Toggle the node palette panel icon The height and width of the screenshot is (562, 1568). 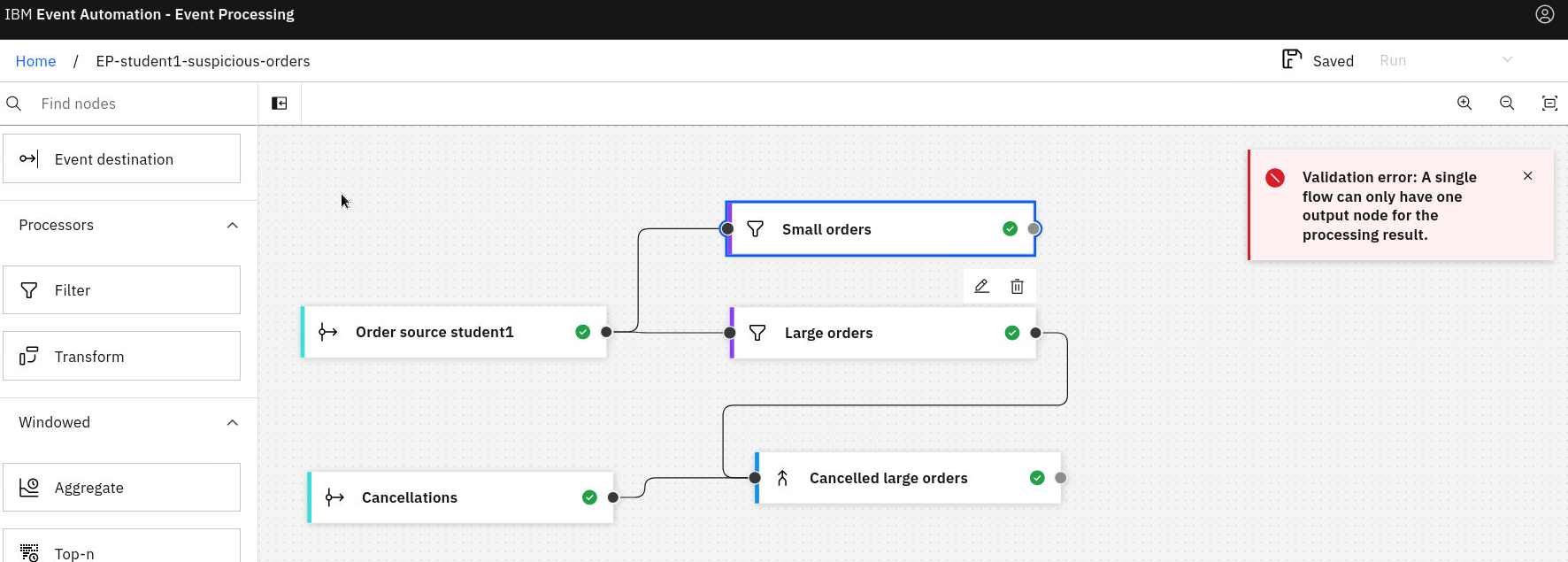[280, 104]
